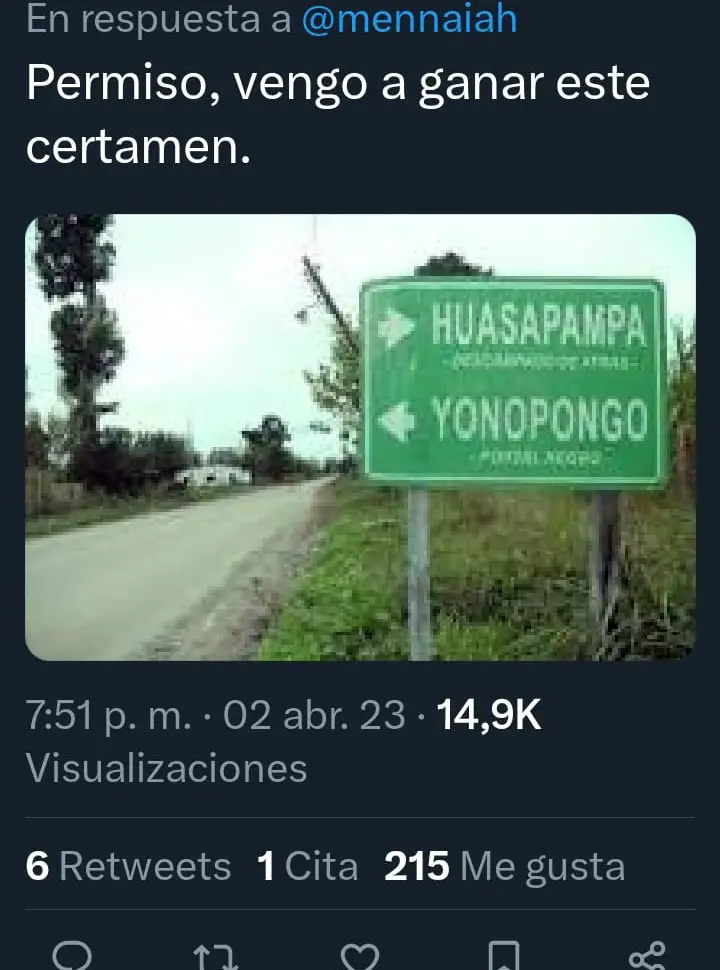The image size is (720, 970).
Task: Show the 1 Cita quote tweets
Action: click(x=307, y=865)
